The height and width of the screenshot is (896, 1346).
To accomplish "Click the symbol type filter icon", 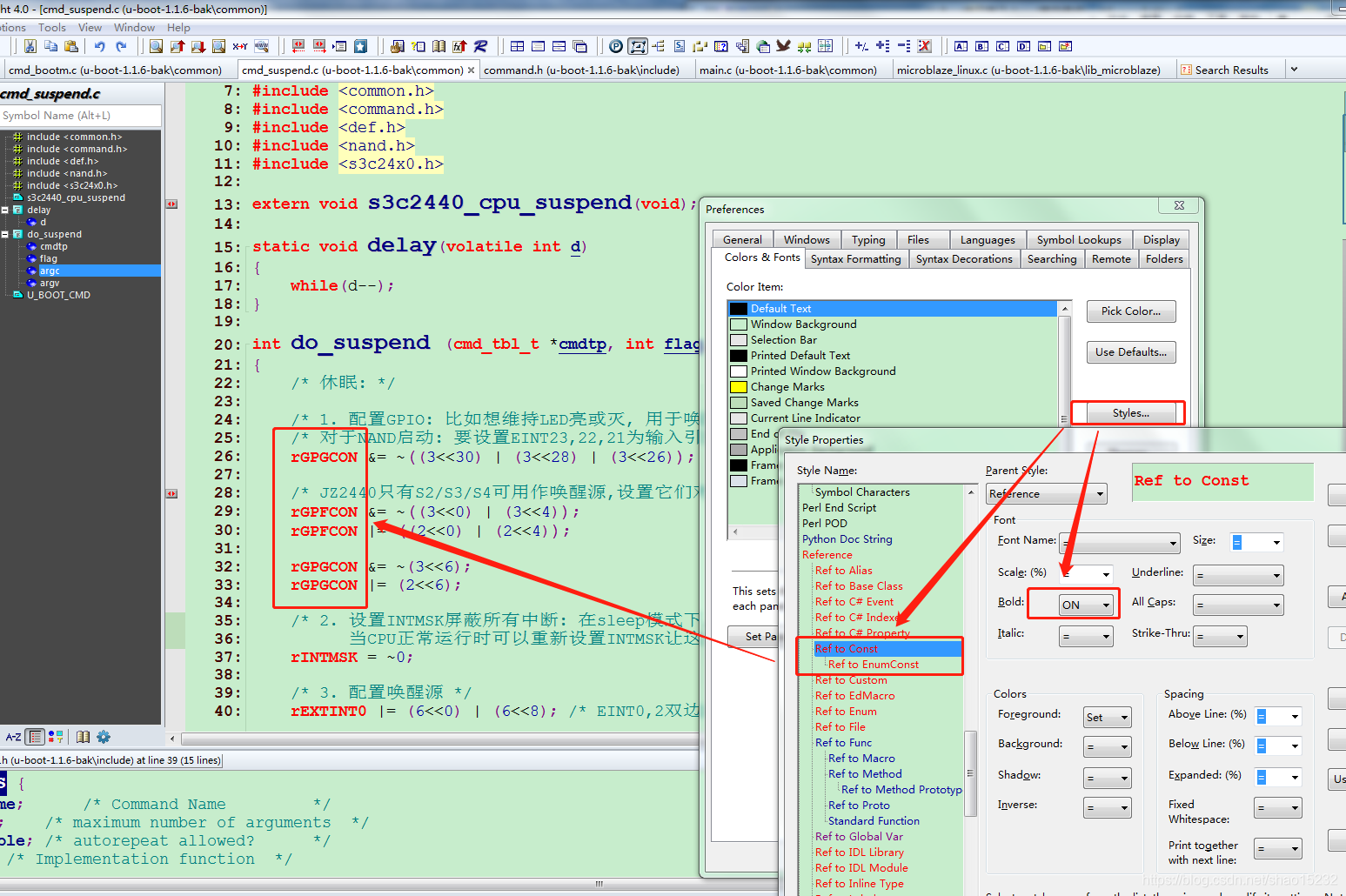I will pos(56,737).
